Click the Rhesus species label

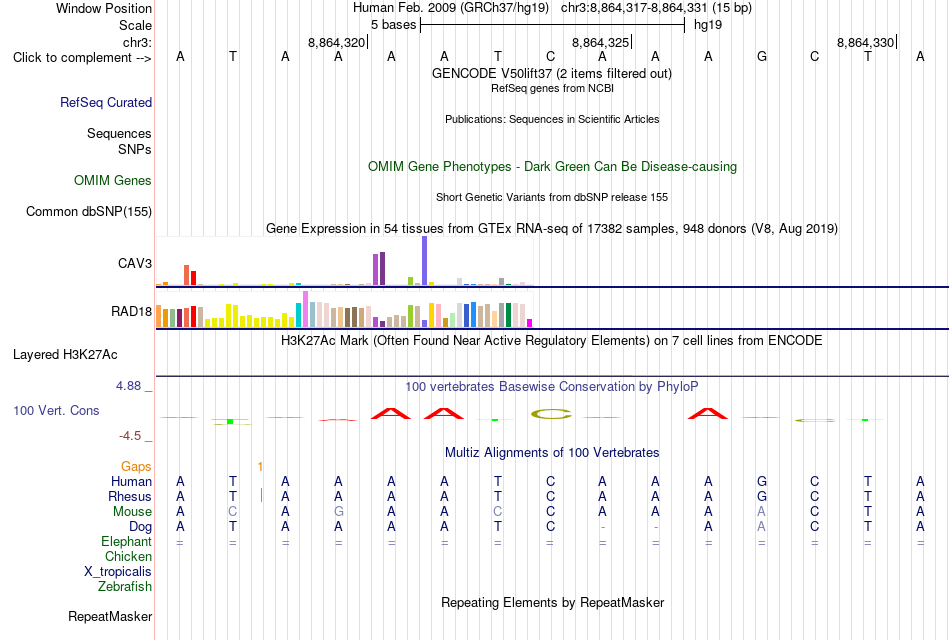(130, 496)
